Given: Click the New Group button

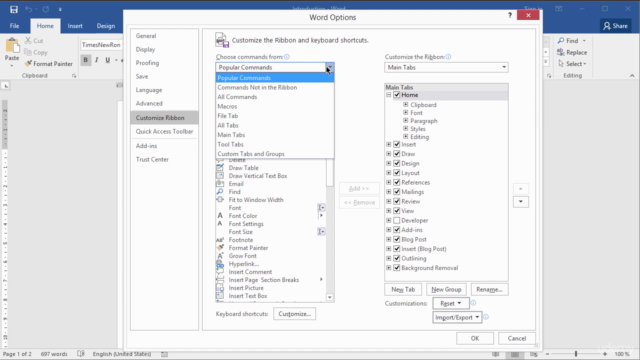Looking at the screenshot, I should pos(446,289).
